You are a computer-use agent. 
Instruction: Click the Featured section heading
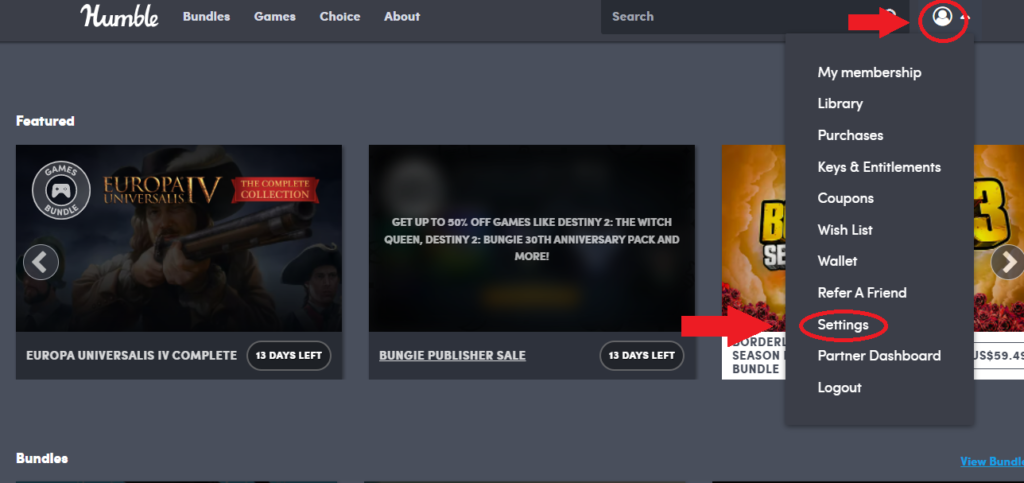pos(45,121)
